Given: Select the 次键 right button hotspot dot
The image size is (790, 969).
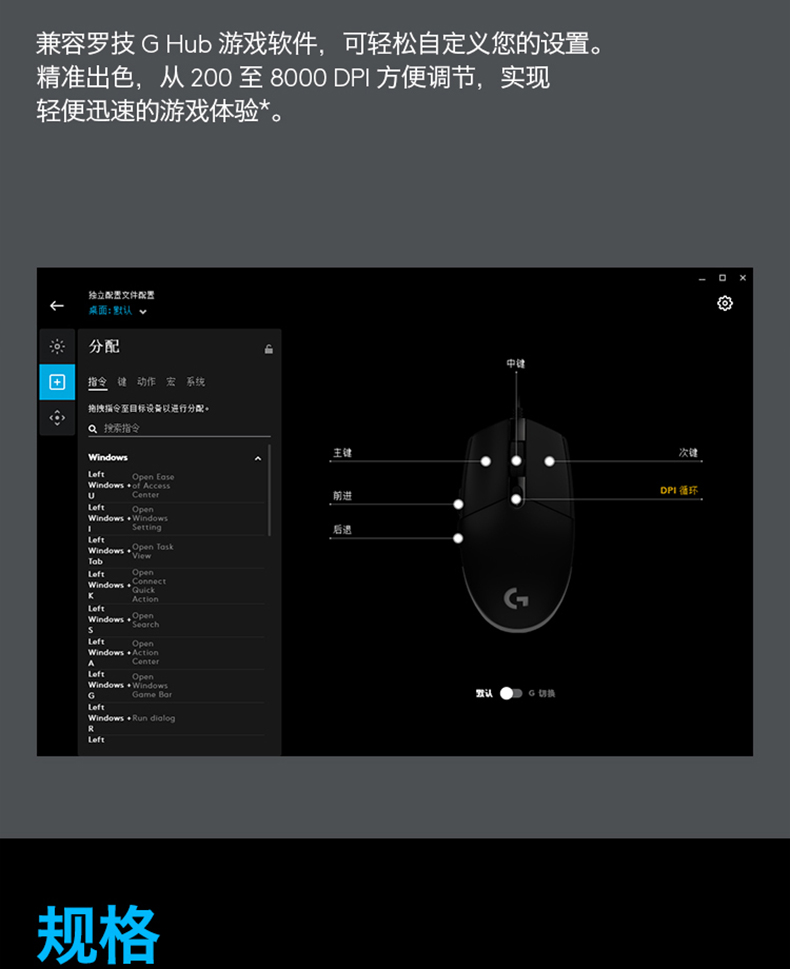Looking at the screenshot, I should pyautogui.click(x=549, y=461).
